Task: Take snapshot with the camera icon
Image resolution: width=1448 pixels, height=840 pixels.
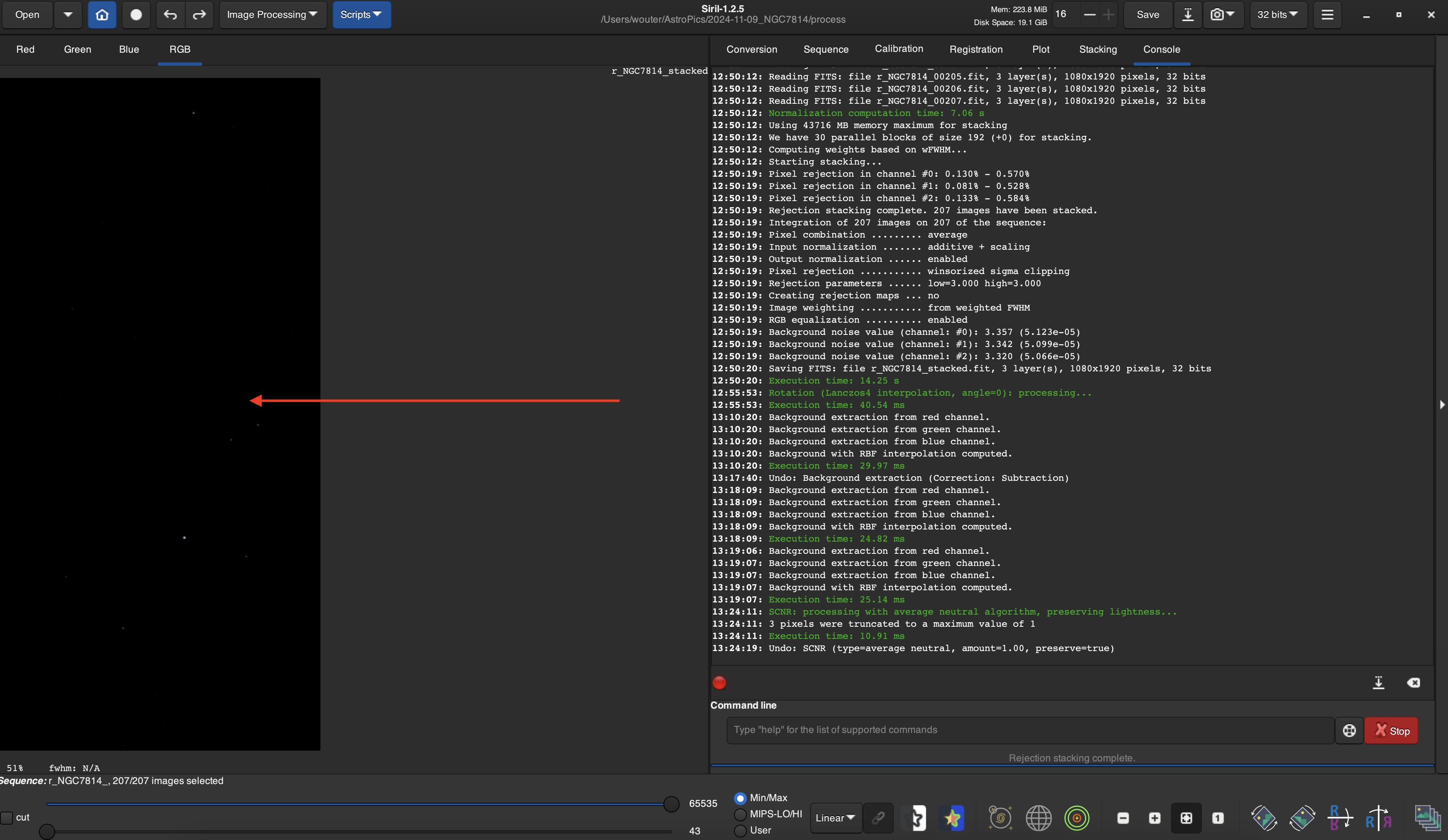Action: pyautogui.click(x=1217, y=15)
